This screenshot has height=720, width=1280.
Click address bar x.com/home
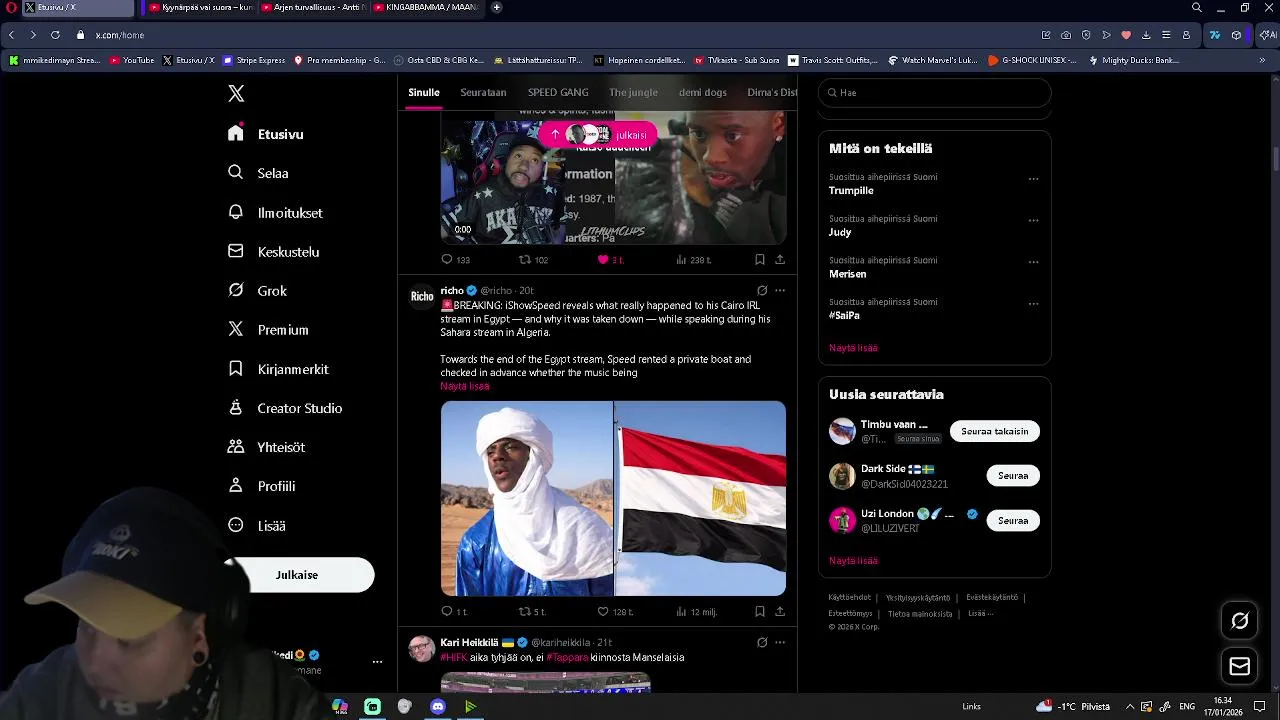[120, 35]
